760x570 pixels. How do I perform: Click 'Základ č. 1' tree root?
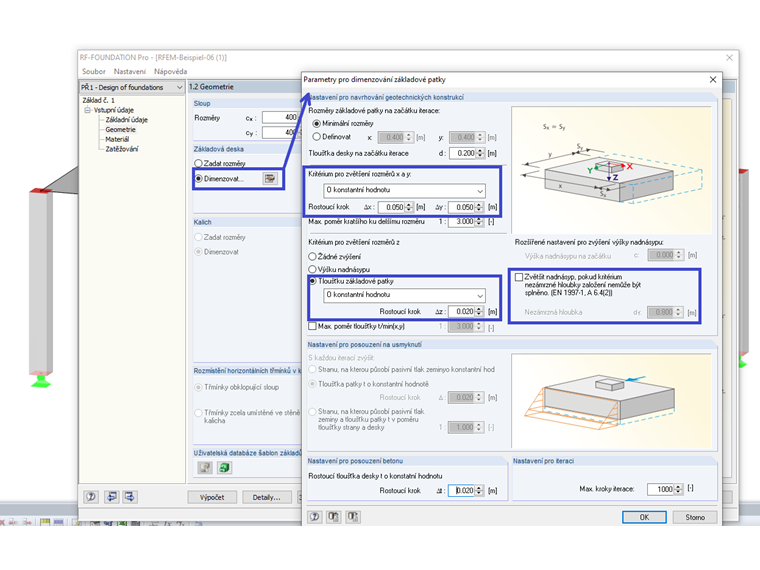tap(98, 100)
